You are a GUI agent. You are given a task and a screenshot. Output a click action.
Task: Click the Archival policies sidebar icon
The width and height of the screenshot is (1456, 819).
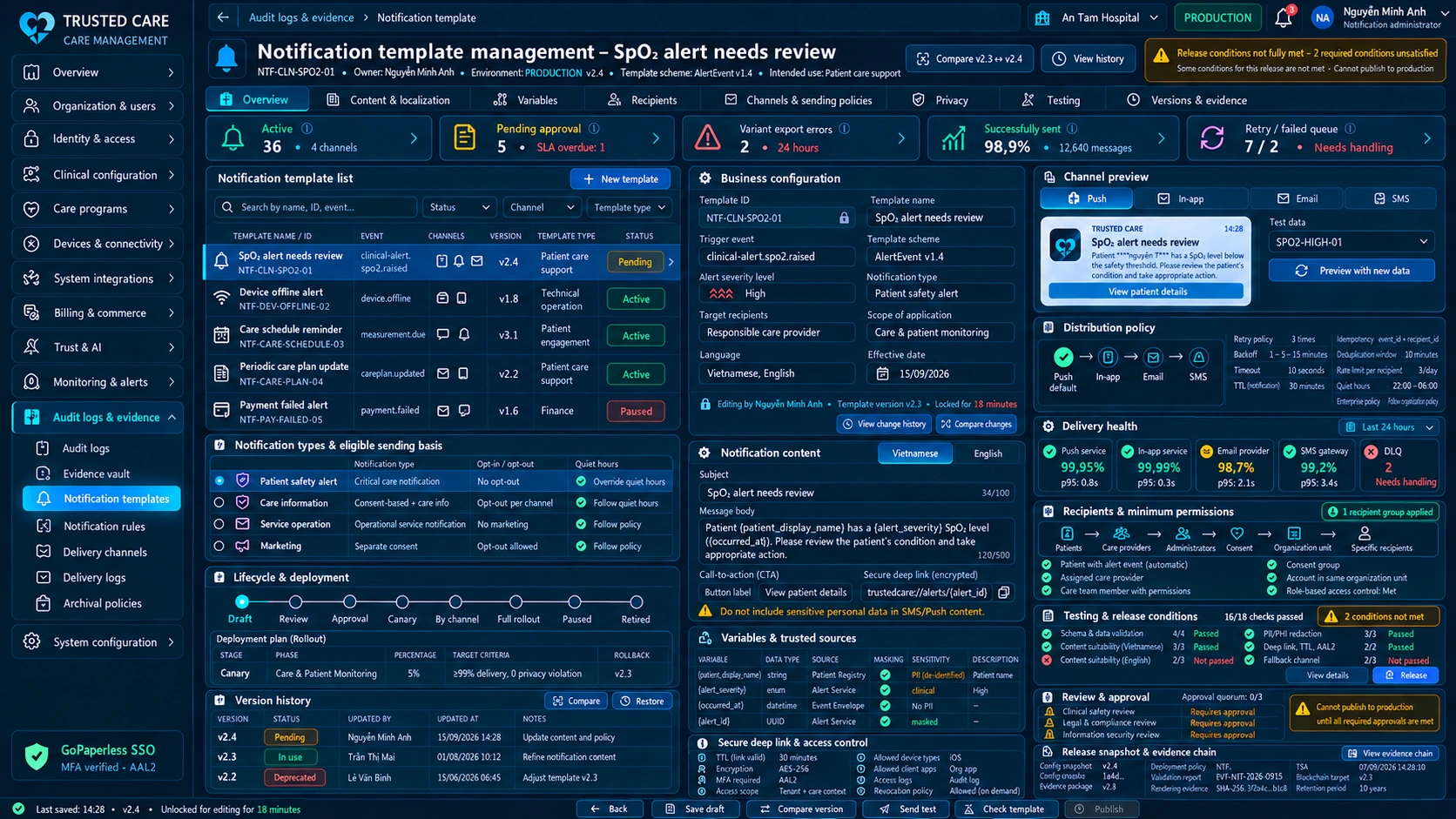point(43,603)
